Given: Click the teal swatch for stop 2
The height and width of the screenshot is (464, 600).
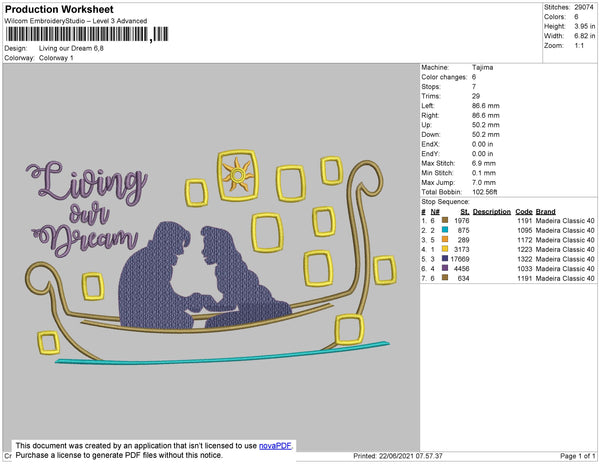Looking at the screenshot, I should (445, 230).
